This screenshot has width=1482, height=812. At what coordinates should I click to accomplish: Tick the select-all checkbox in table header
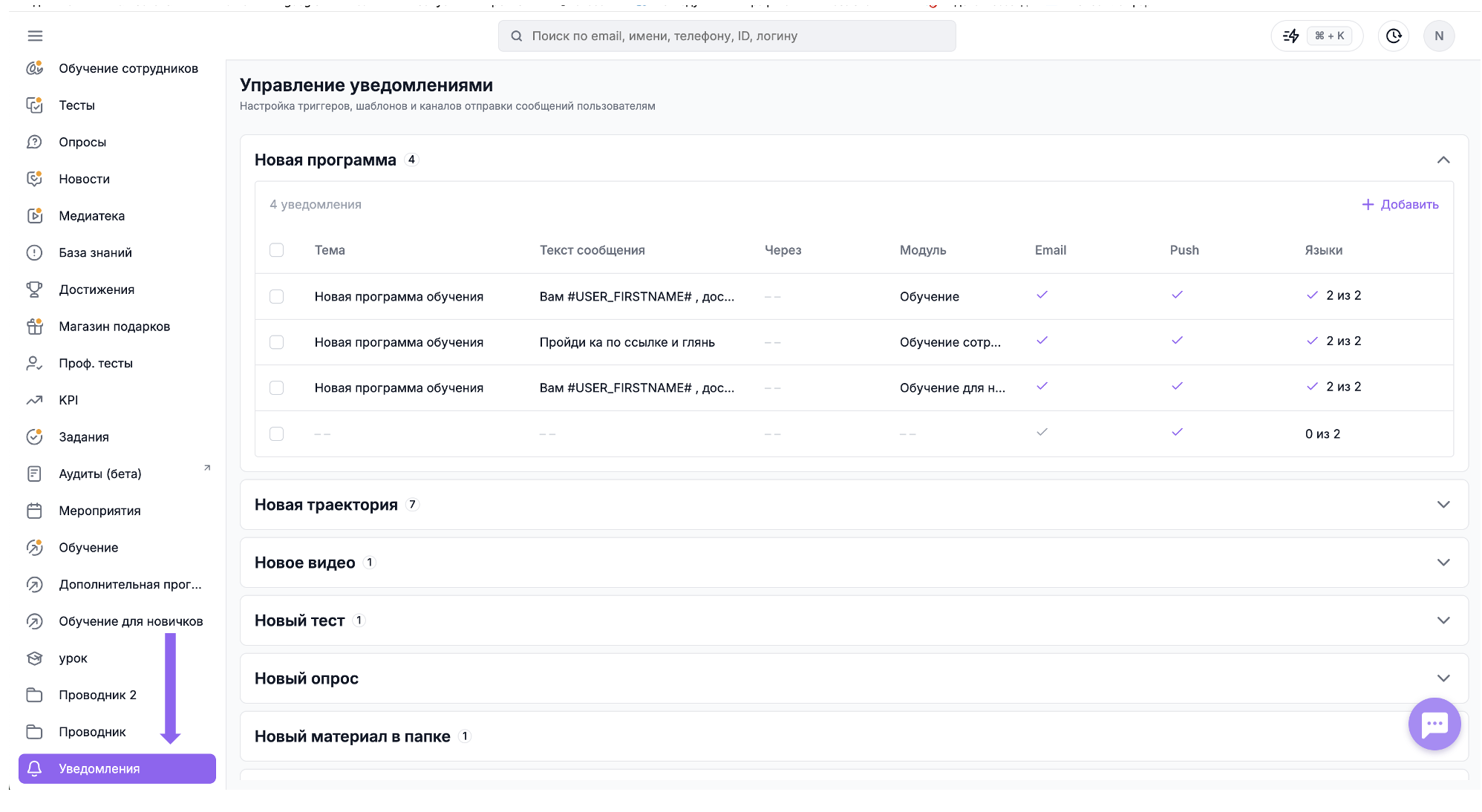pyautogui.click(x=276, y=250)
